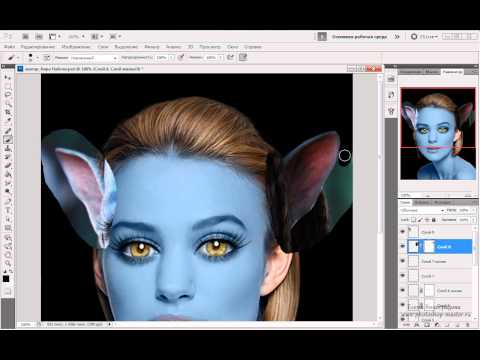Click the foreground black color swatch
The width and height of the screenshot is (480, 360).
[x=6, y=279]
